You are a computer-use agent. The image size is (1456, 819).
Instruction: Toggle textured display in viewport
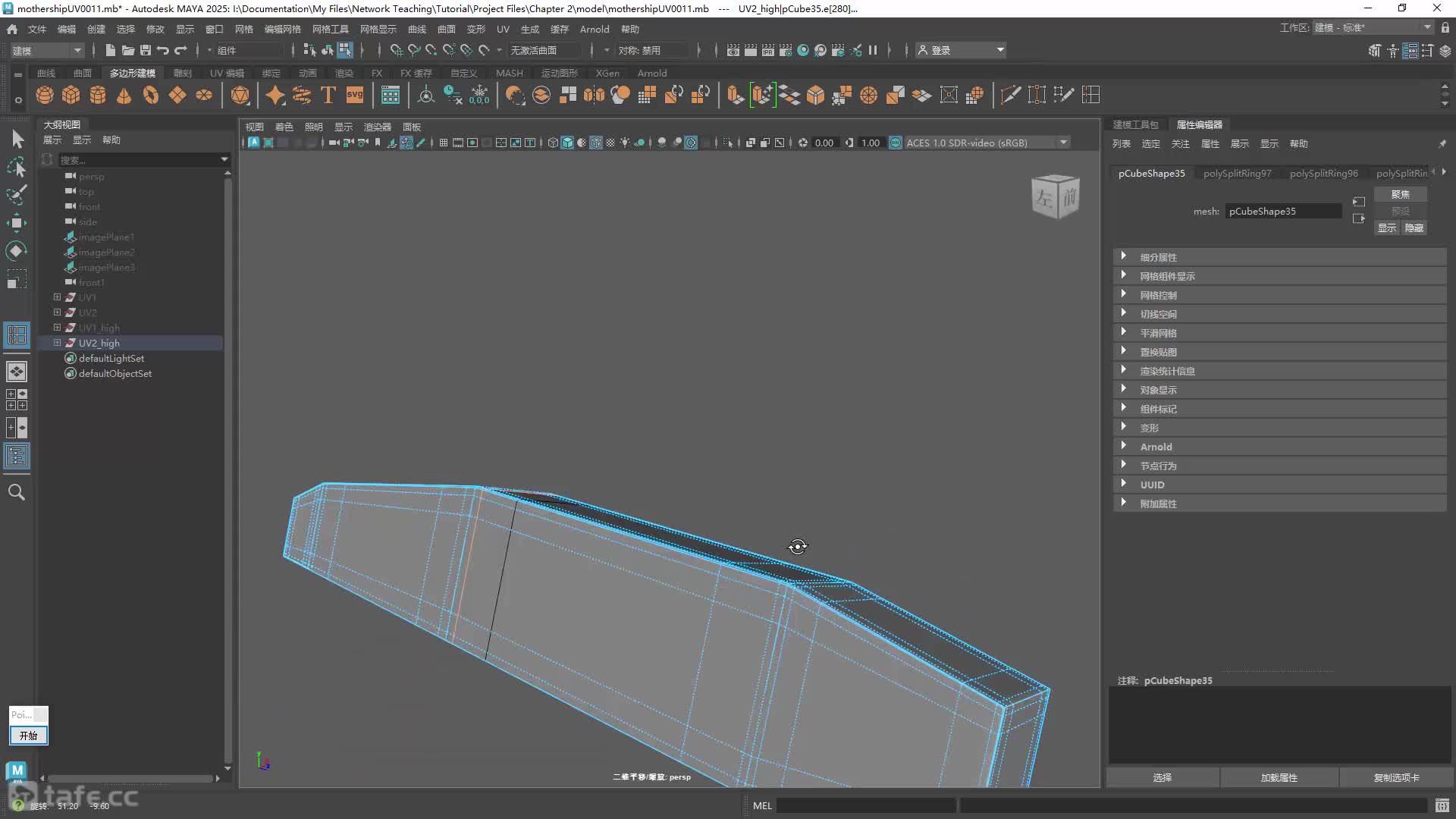610,143
